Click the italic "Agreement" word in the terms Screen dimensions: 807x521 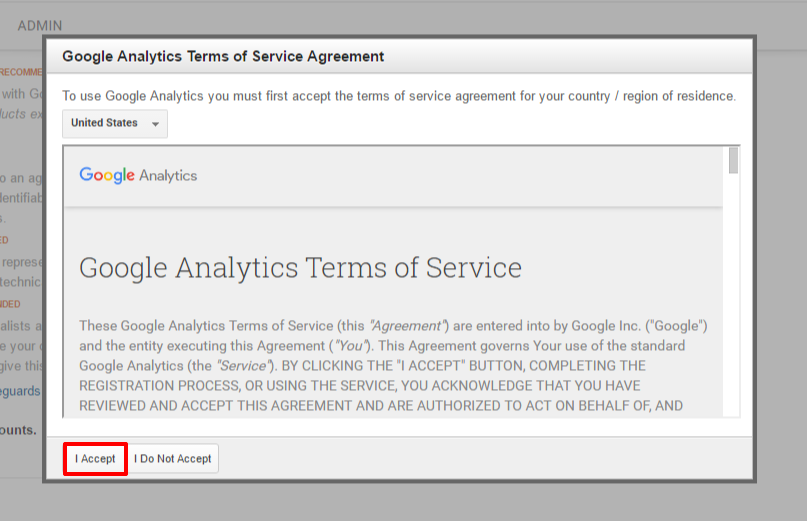(x=407, y=326)
